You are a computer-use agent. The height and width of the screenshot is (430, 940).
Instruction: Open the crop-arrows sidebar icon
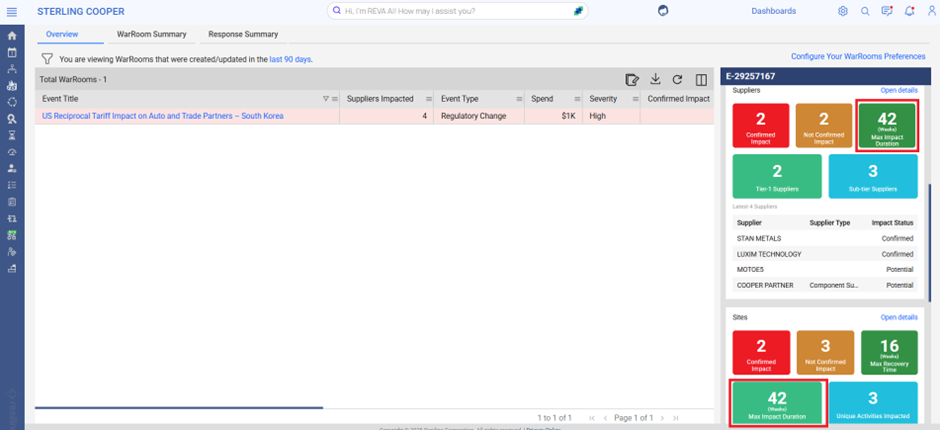coord(11,218)
